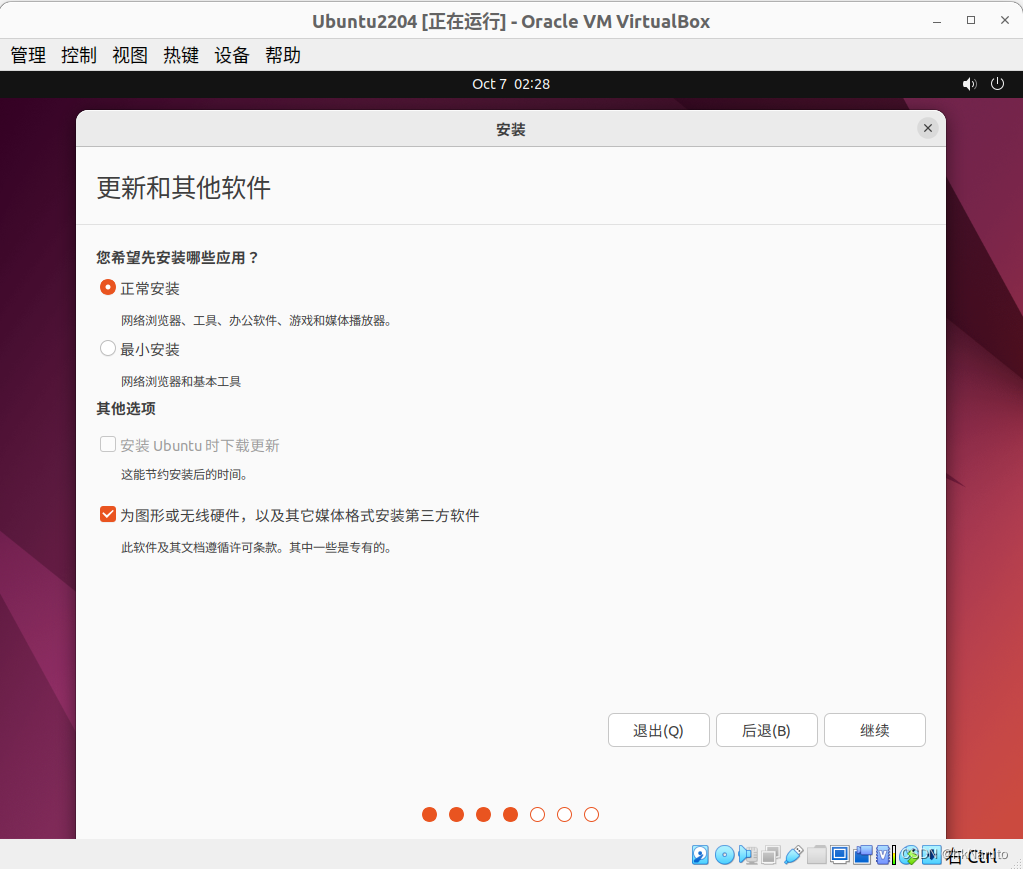Viewport: 1023px width, 869px height.
Task: Open the display settings indicator icon
Action: pyautogui.click(x=840, y=854)
